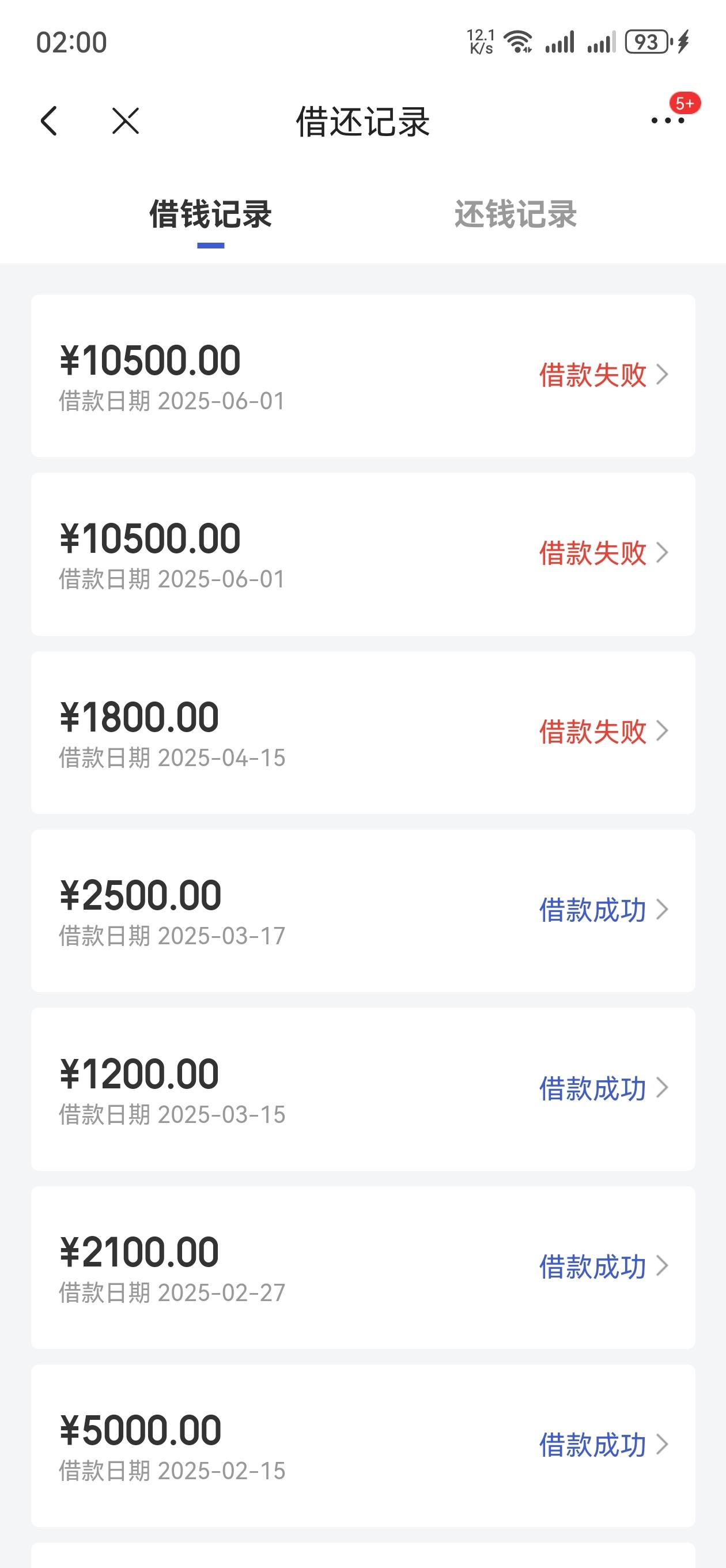Open 借款成功 status dated 2025-03-15
Viewport: 726px width, 1568px height.
[593, 1088]
